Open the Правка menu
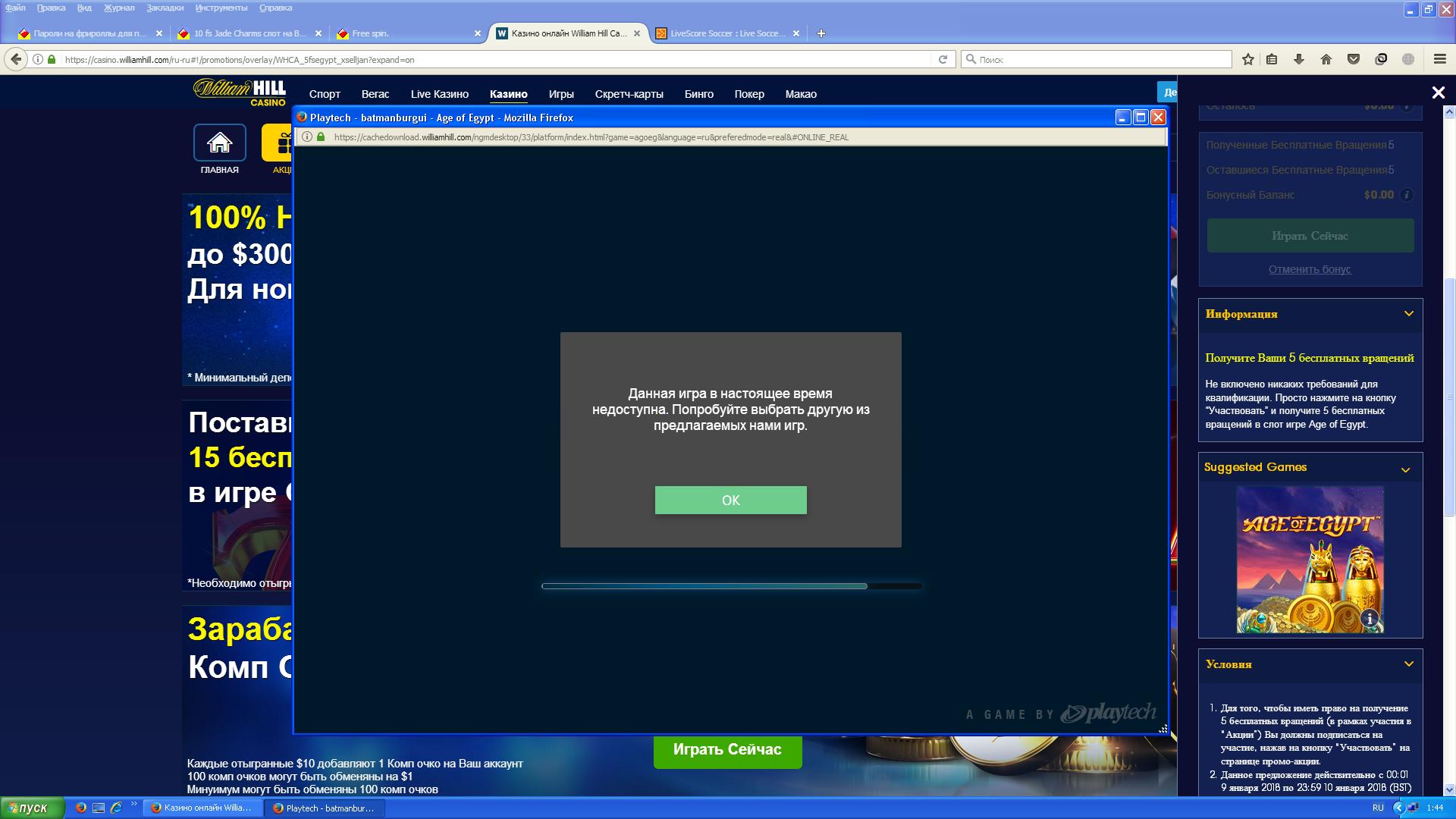Viewport: 1456px width, 819px height. click(x=51, y=8)
